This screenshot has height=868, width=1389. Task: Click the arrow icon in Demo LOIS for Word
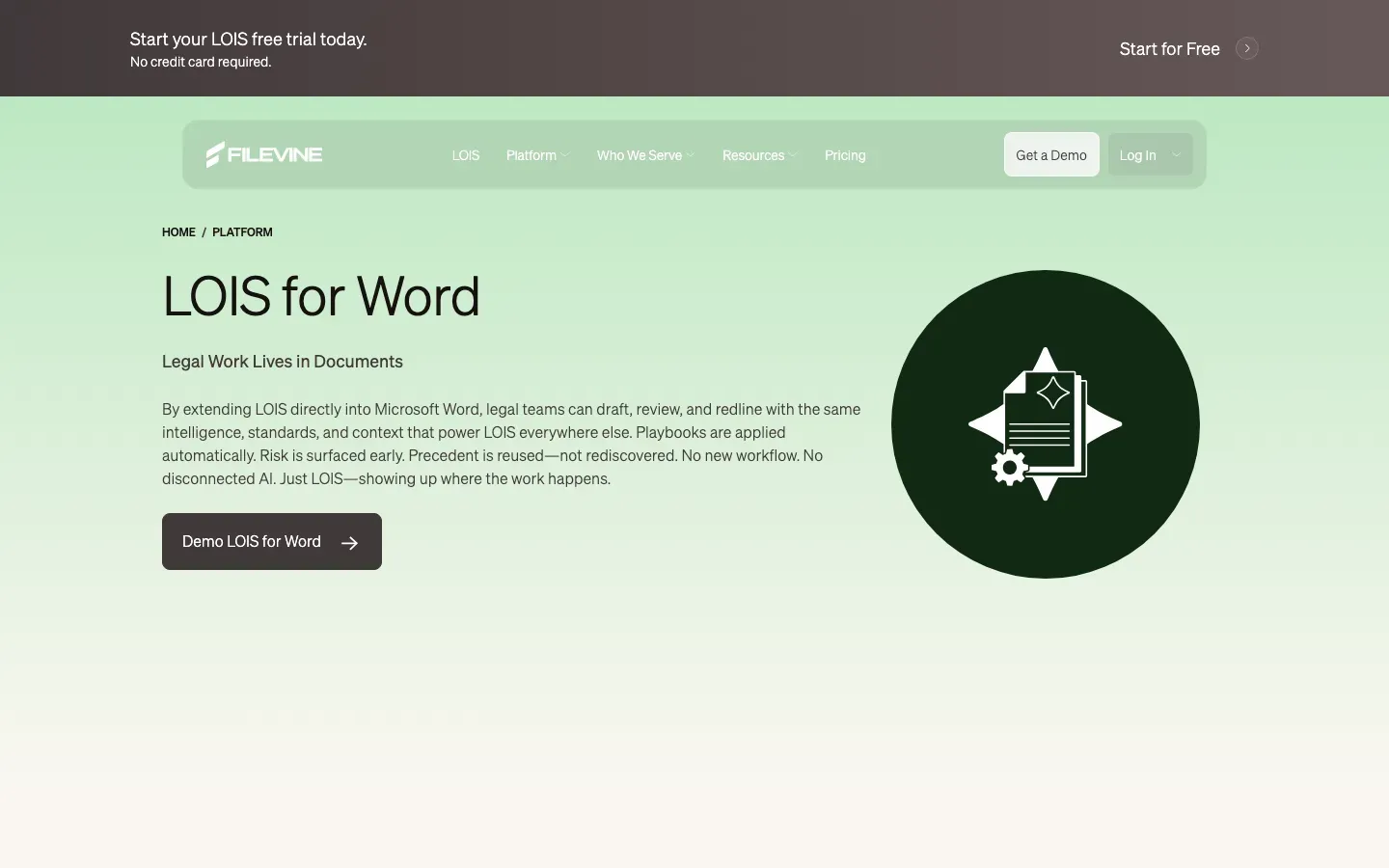[350, 543]
